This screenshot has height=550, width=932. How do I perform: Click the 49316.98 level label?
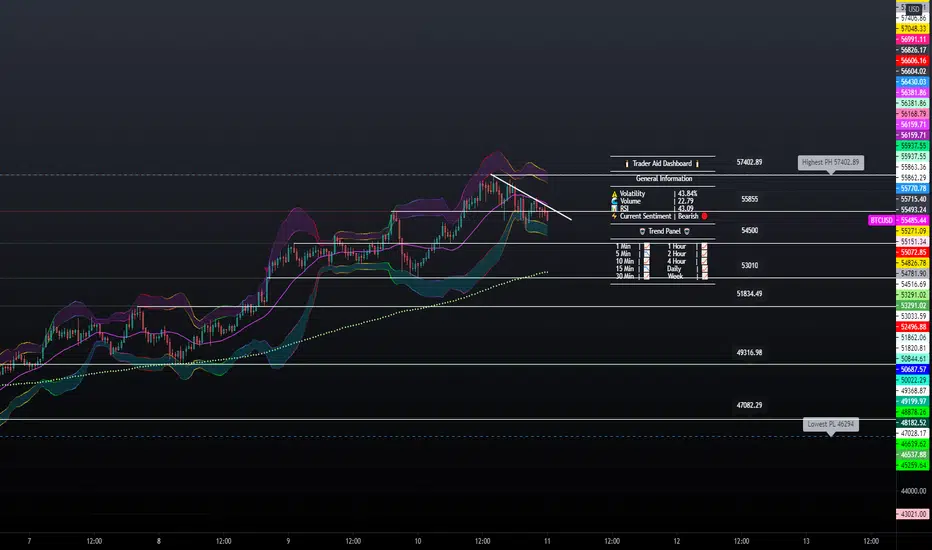749,353
